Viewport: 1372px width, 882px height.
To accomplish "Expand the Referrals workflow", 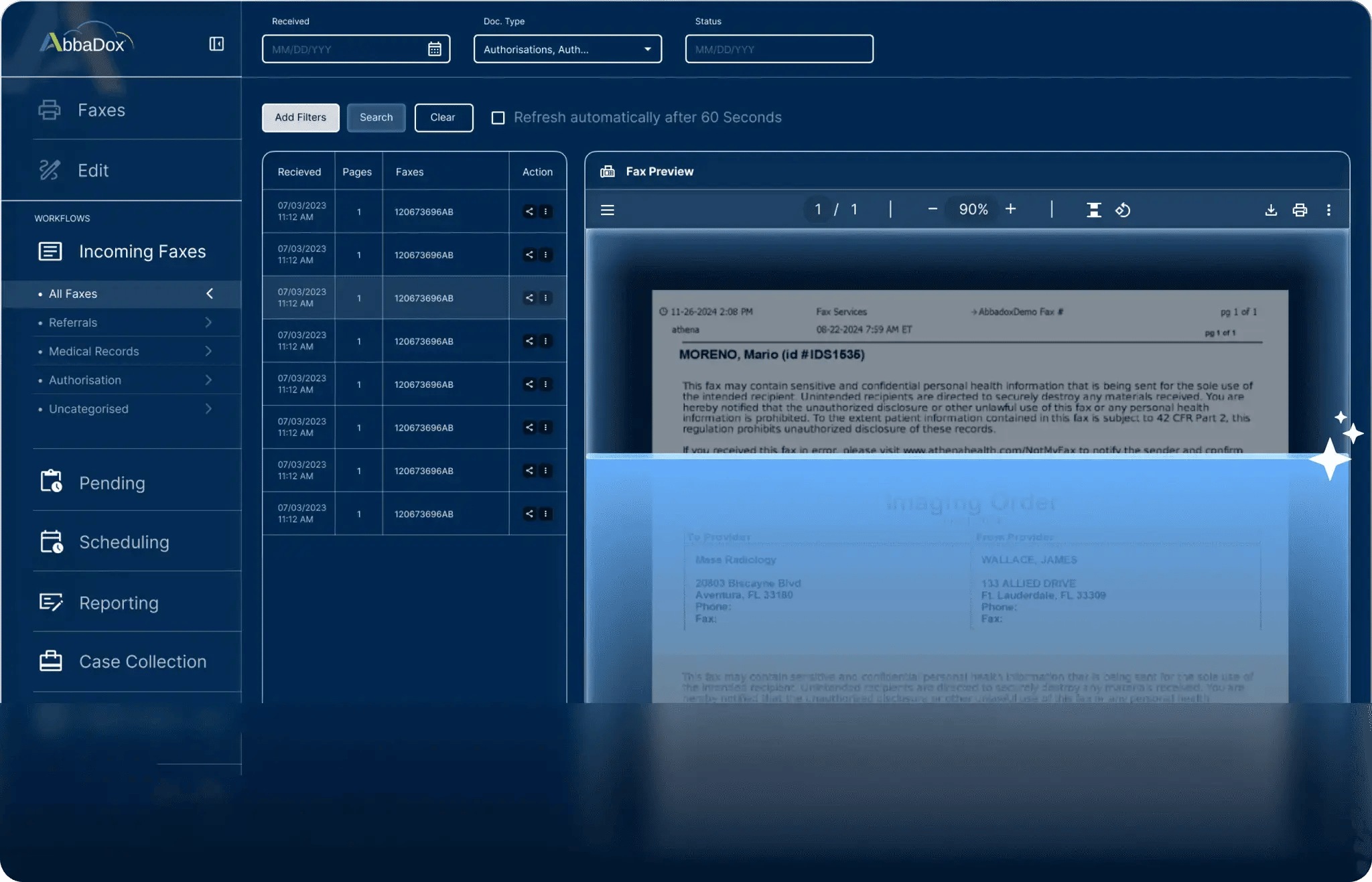I will click(208, 323).
